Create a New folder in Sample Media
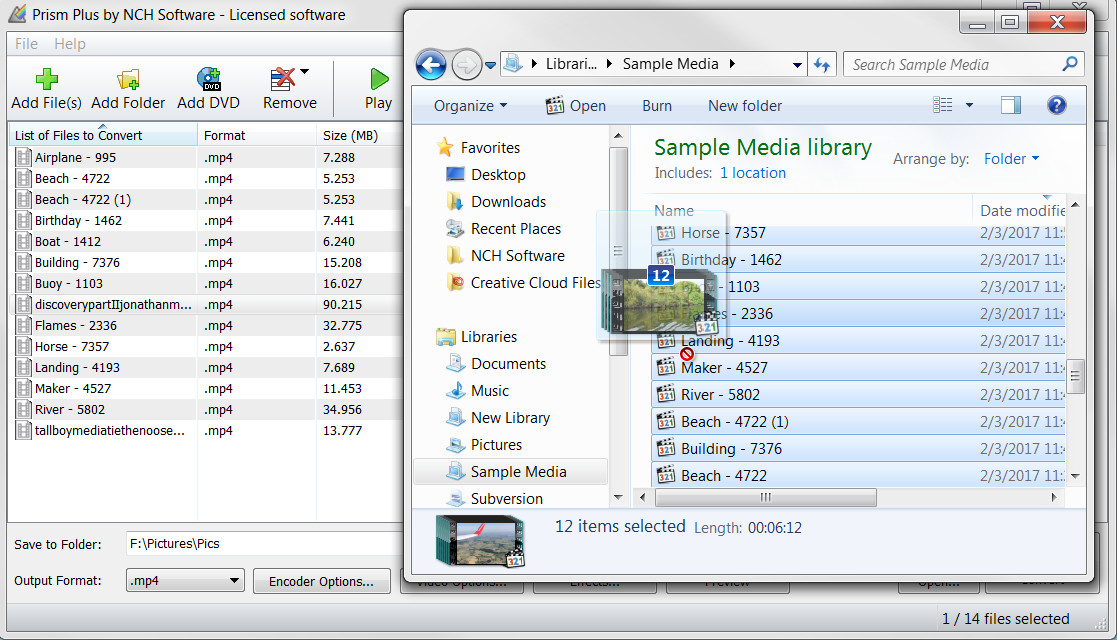This screenshot has width=1117, height=640. (744, 105)
